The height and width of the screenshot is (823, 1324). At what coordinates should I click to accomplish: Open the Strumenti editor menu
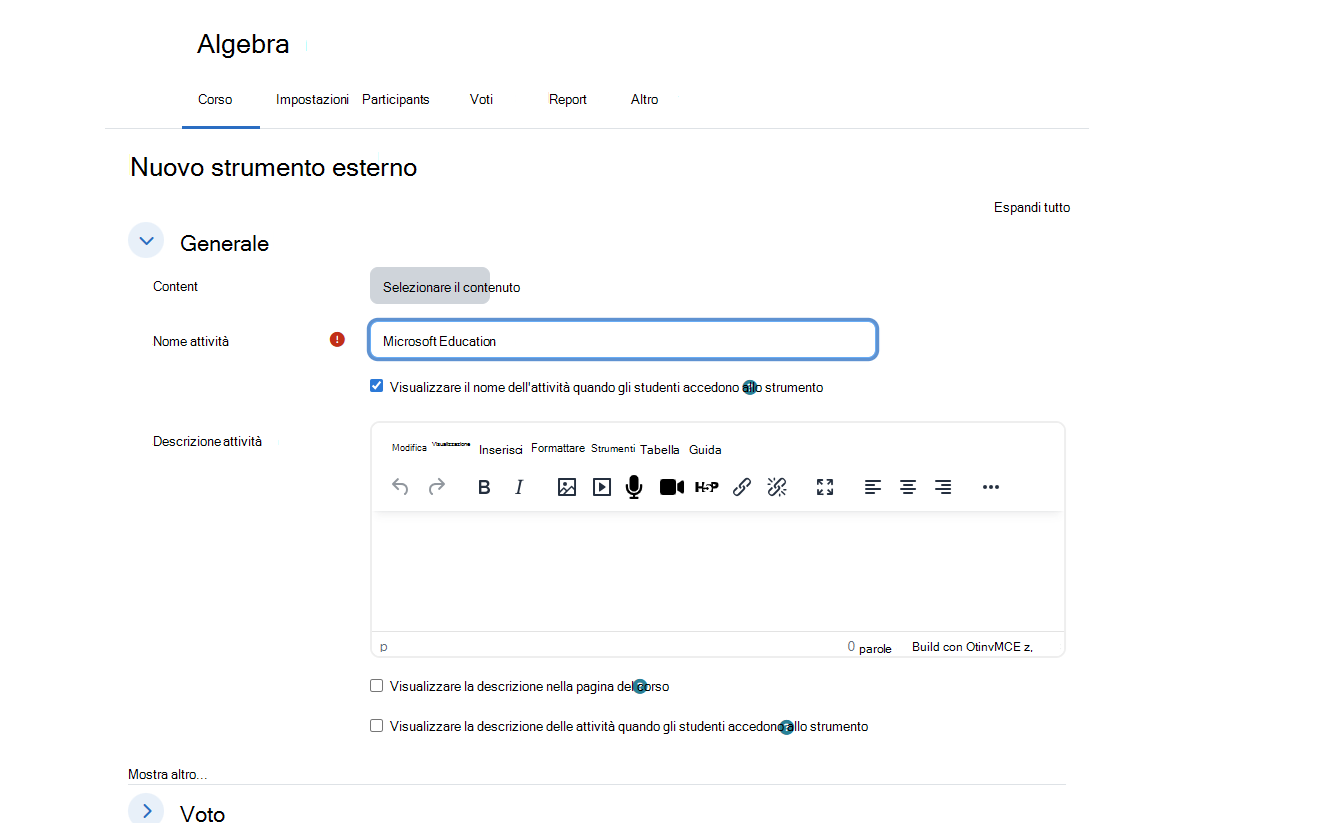613,448
